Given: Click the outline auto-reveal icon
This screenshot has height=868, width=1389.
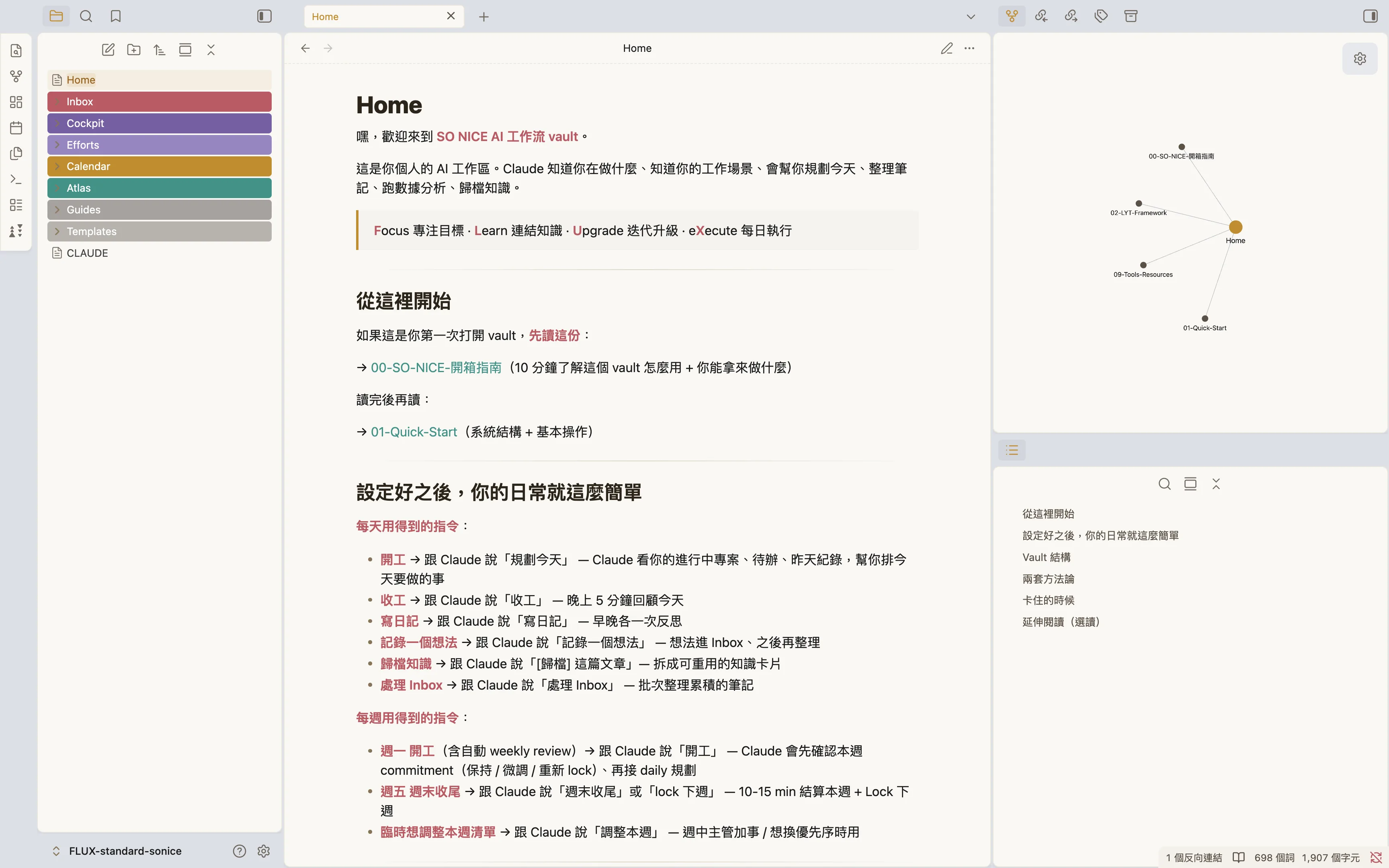Looking at the screenshot, I should 1190,484.
